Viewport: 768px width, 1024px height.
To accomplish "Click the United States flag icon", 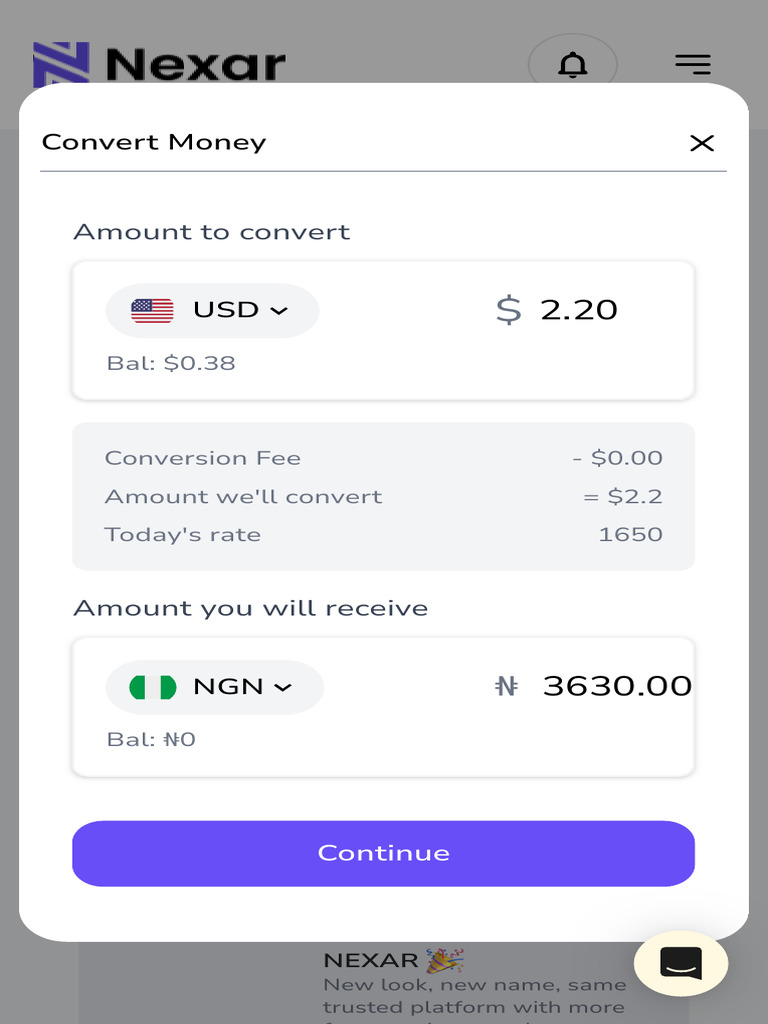I will [152, 310].
